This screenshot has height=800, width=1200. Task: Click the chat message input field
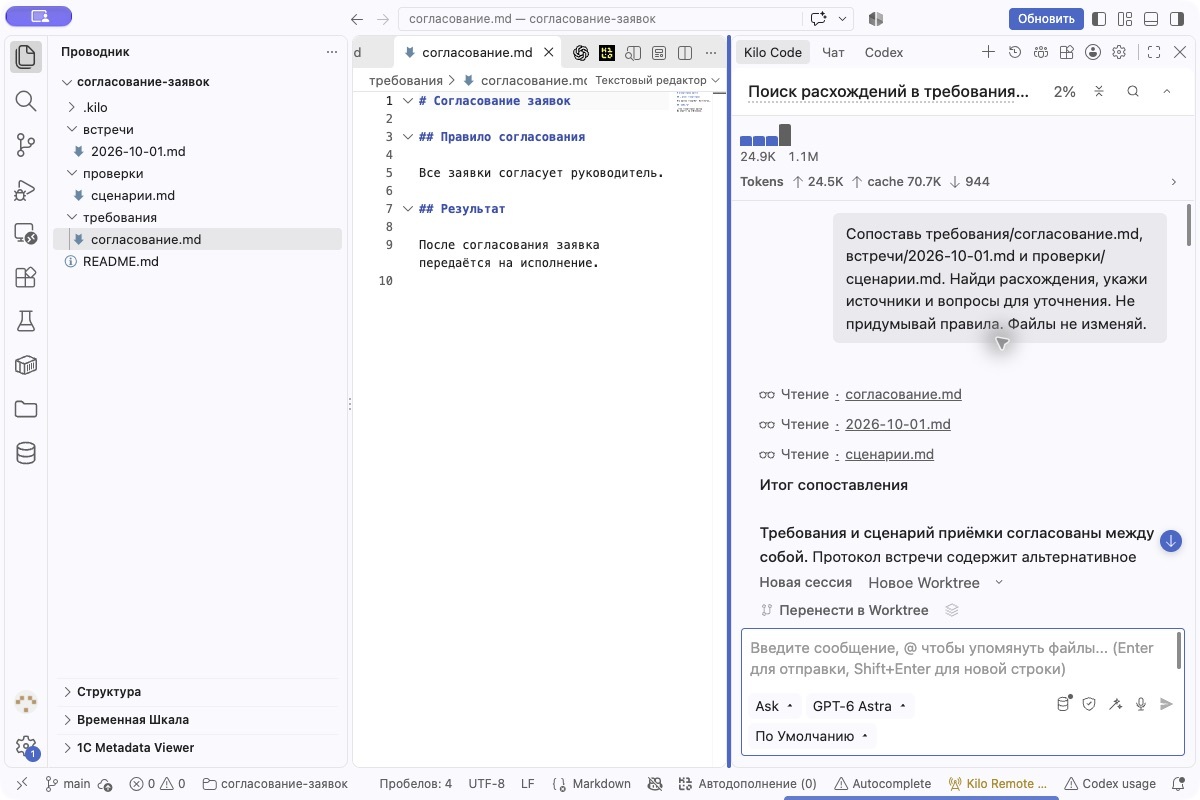point(960,658)
